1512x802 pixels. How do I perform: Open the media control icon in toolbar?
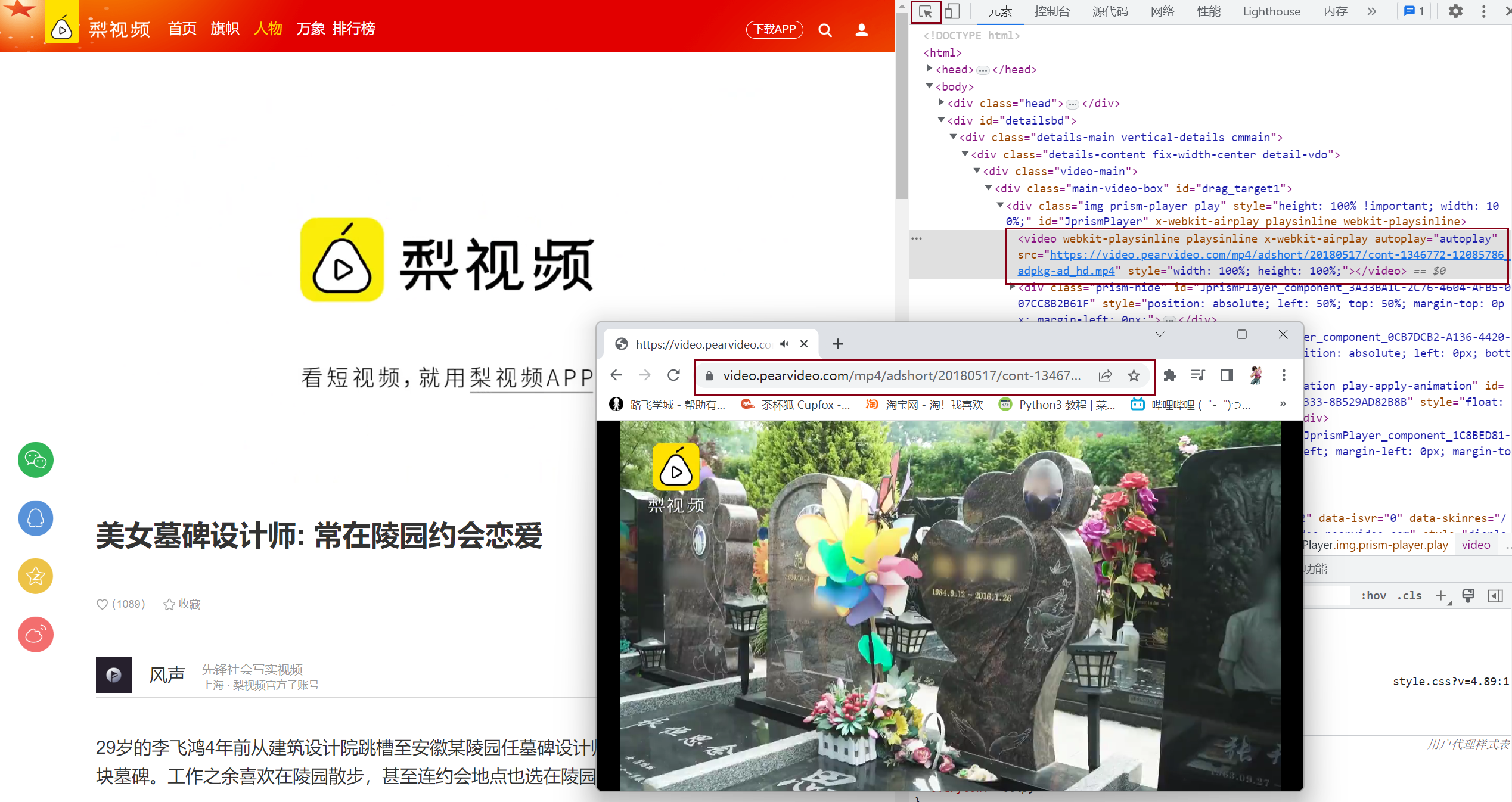1198,375
